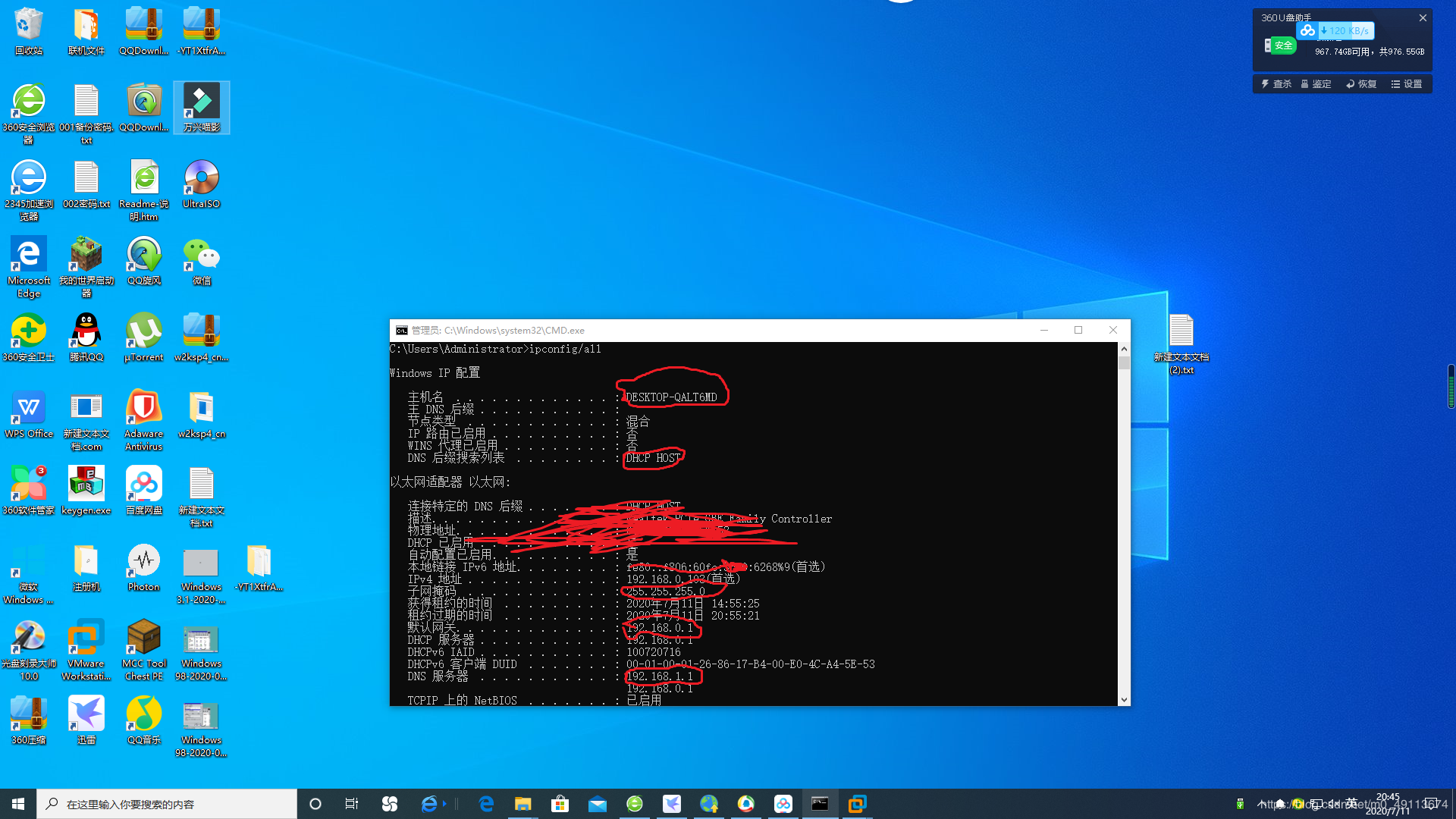
Task: Open File Explorer from the taskbar
Action: click(523, 804)
